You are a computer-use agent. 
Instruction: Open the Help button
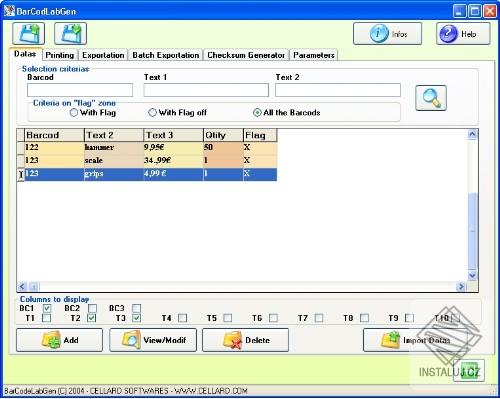pyautogui.click(x=463, y=34)
